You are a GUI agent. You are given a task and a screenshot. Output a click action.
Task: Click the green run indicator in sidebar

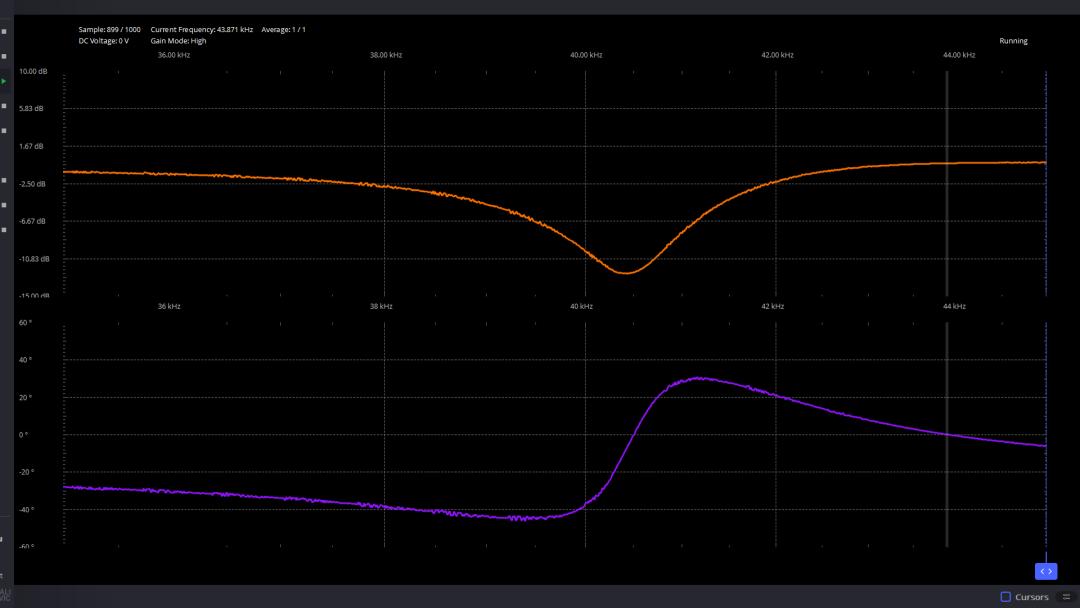click(4, 81)
